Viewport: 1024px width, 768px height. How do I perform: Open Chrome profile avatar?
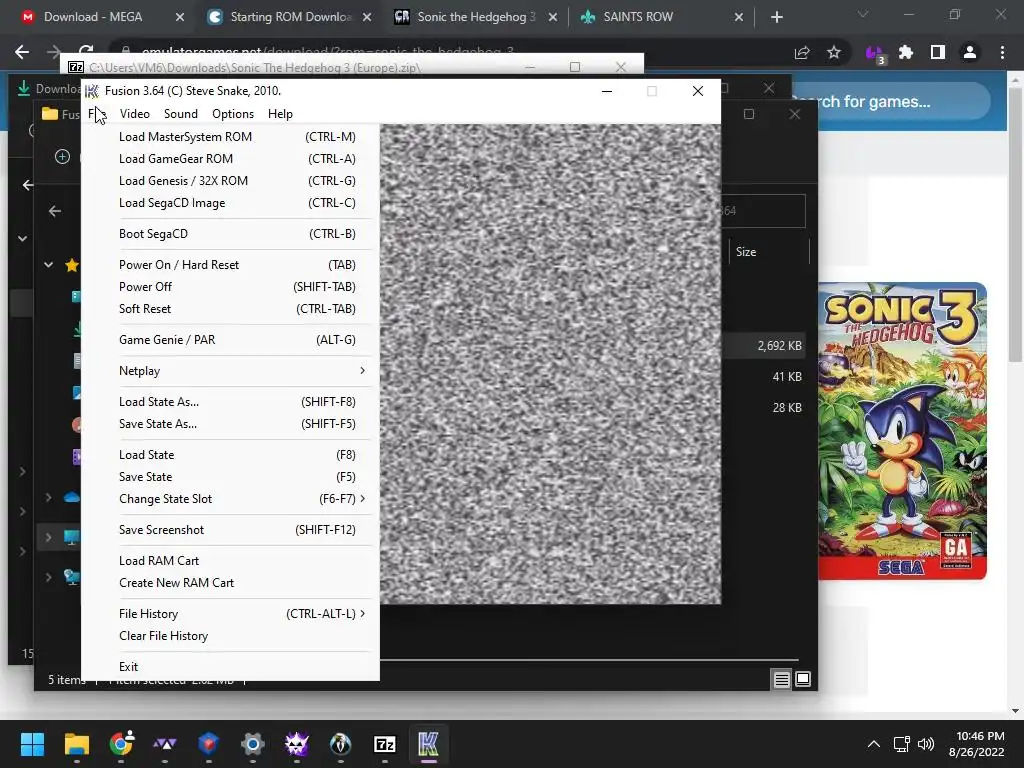coord(970,52)
